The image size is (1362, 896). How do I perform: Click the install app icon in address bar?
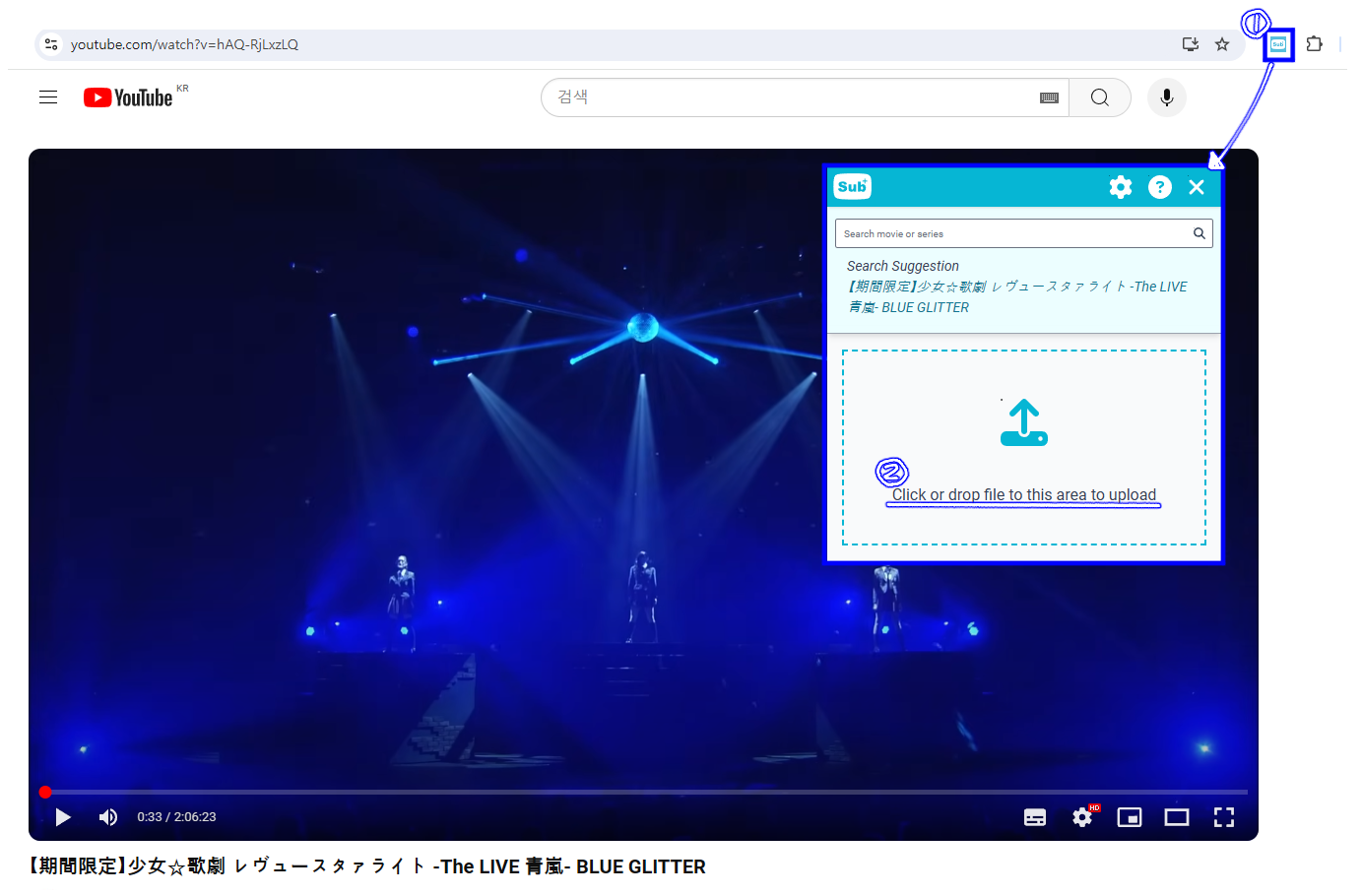click(1191, 44)
